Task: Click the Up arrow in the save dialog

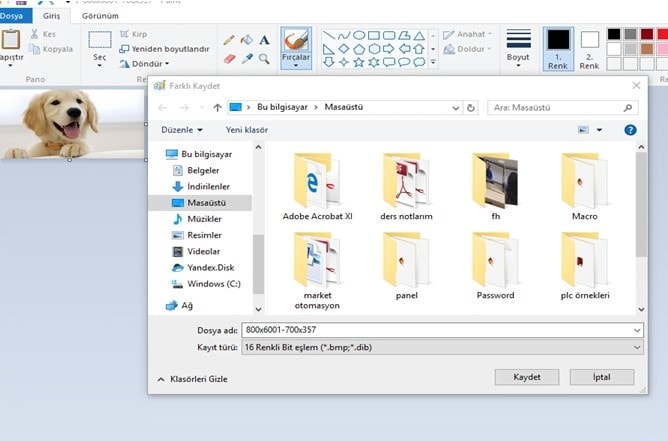Action: click(x=217, y=107)
